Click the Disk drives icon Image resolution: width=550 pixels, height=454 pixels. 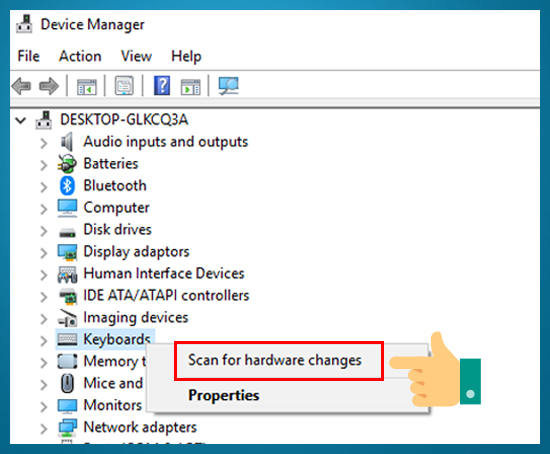point(67,232)
